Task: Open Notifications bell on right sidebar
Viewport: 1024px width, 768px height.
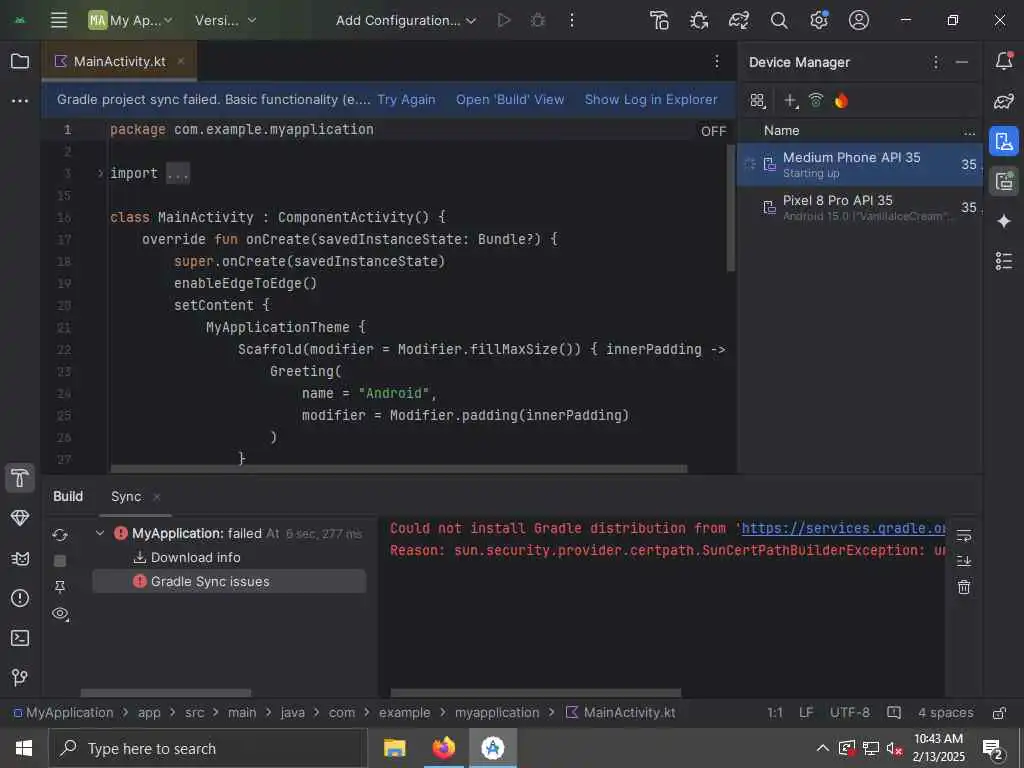Action: click(1004, 61)
